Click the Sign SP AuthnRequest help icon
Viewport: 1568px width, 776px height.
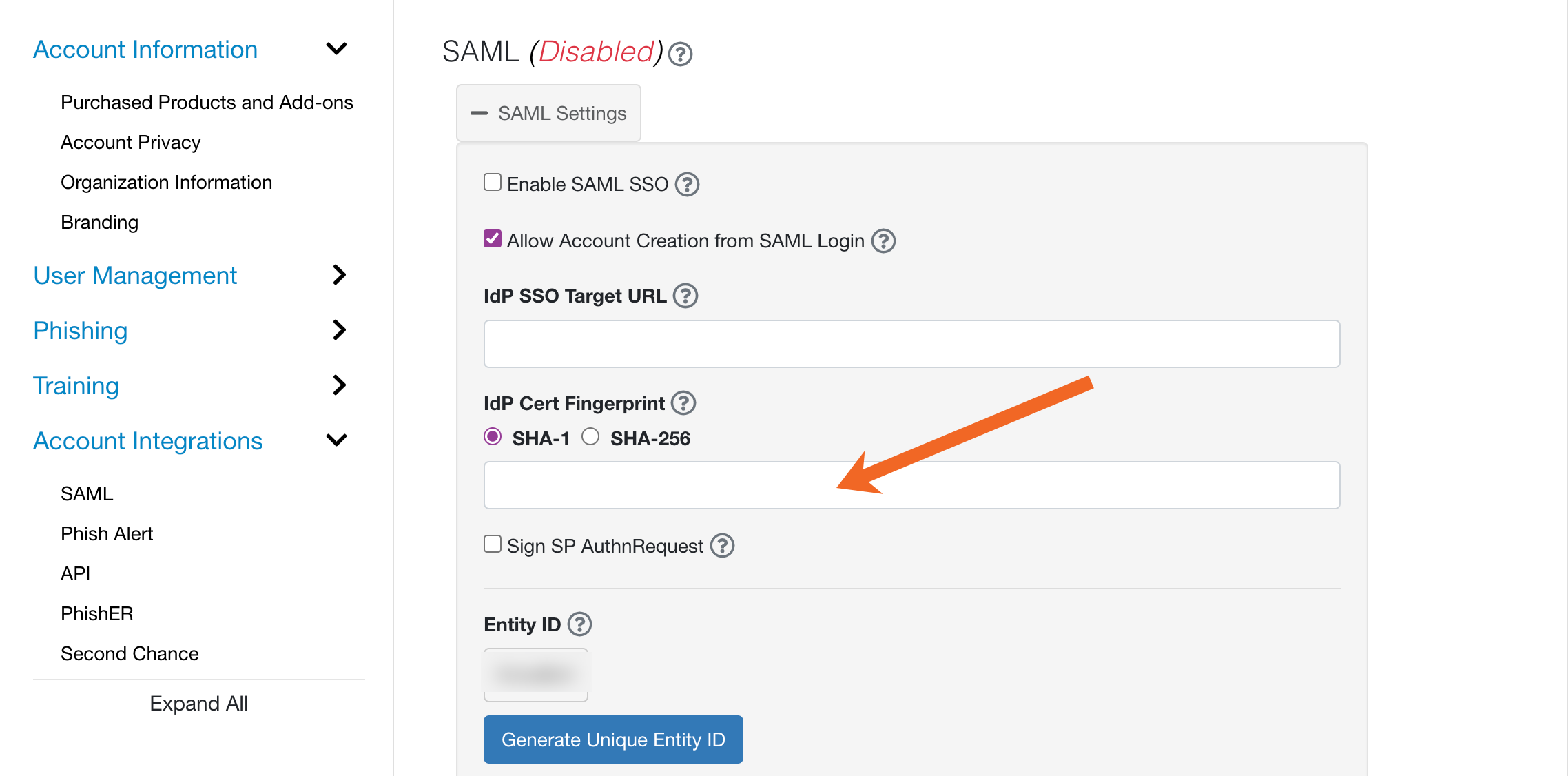[722, 546]
